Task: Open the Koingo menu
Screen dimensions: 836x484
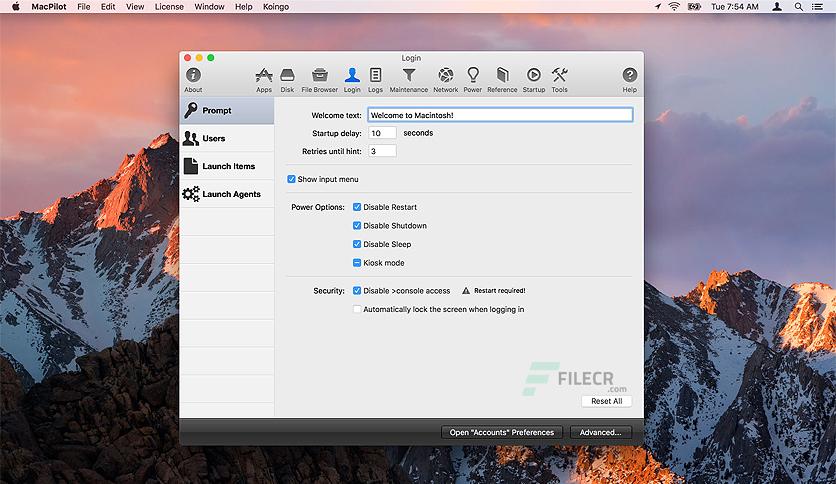Action: click(x=276, y=6)
